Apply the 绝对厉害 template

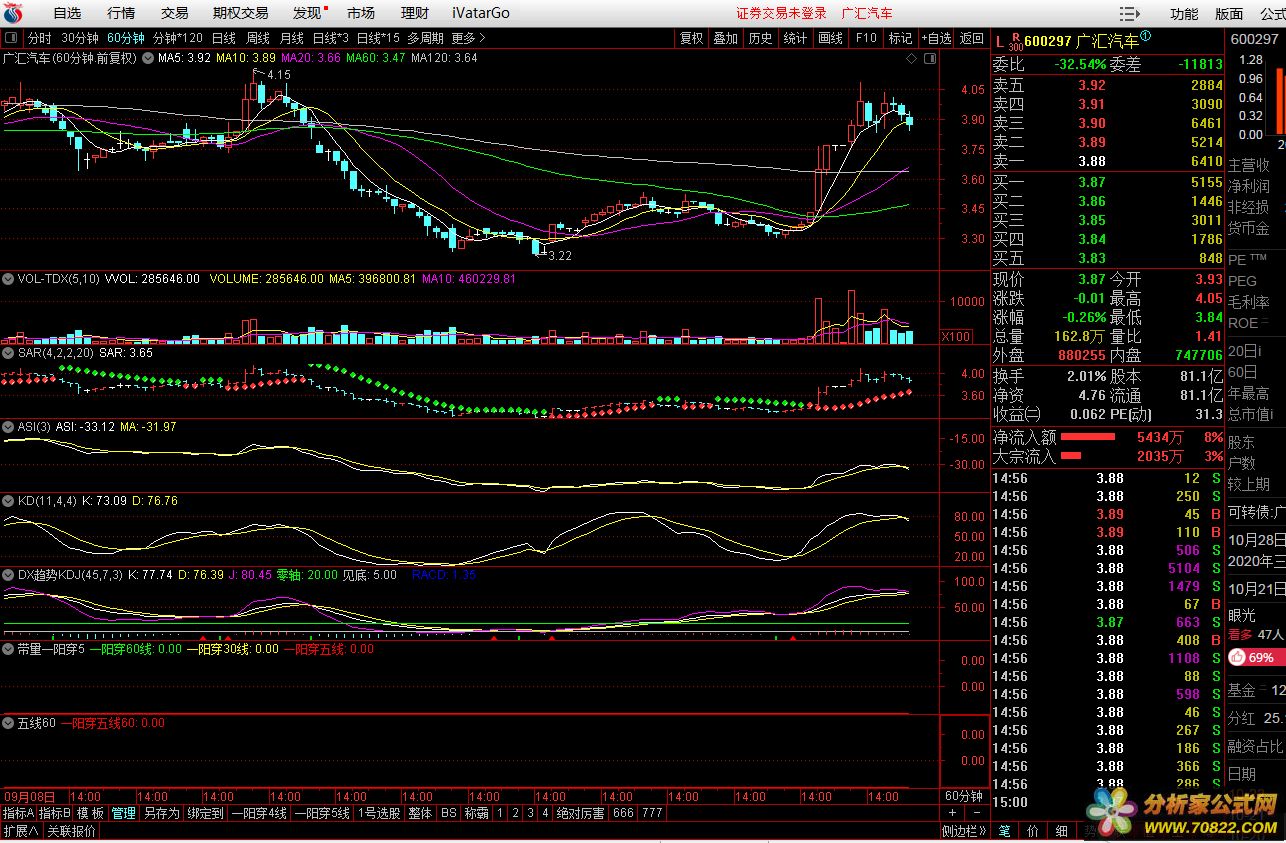coord(580,813)
